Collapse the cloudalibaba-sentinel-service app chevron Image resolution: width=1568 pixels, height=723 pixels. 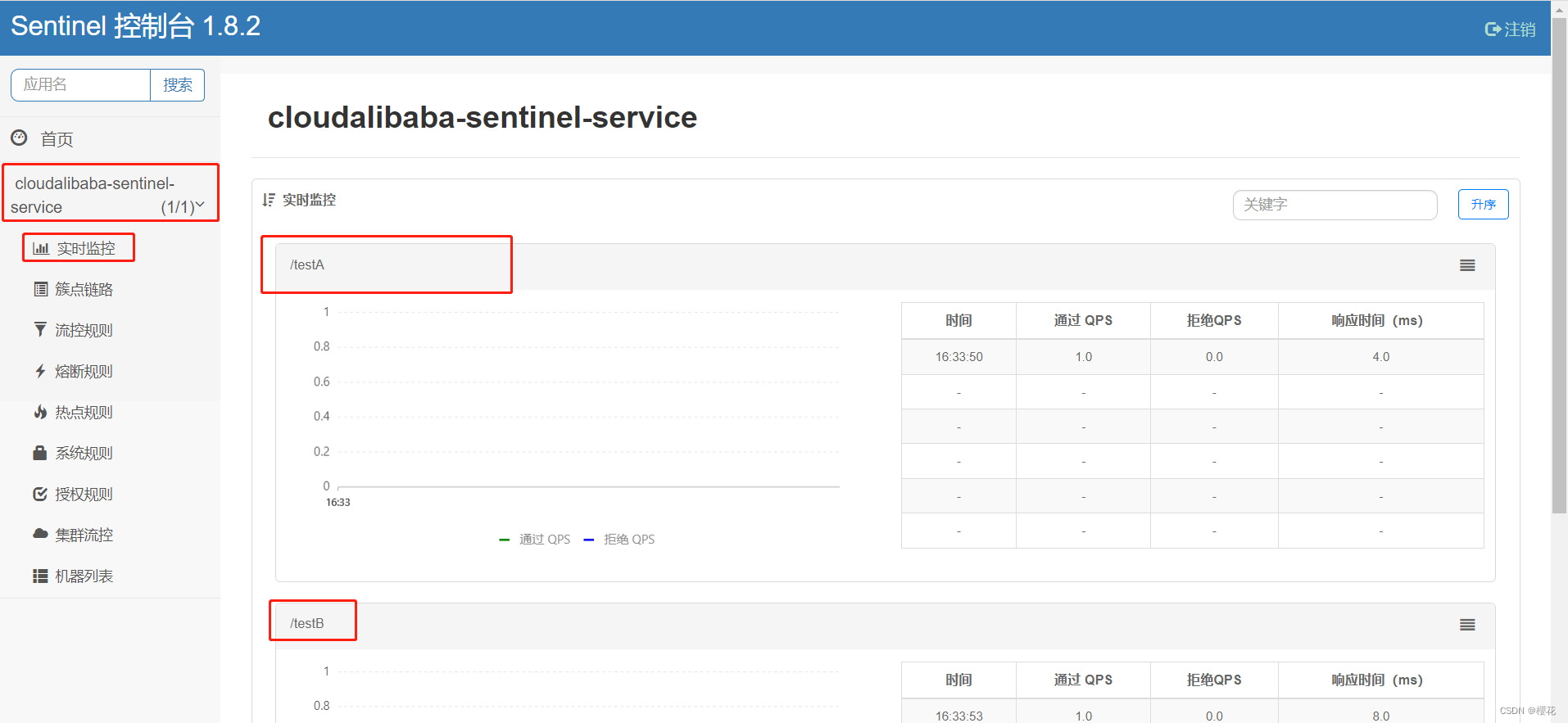200,205
